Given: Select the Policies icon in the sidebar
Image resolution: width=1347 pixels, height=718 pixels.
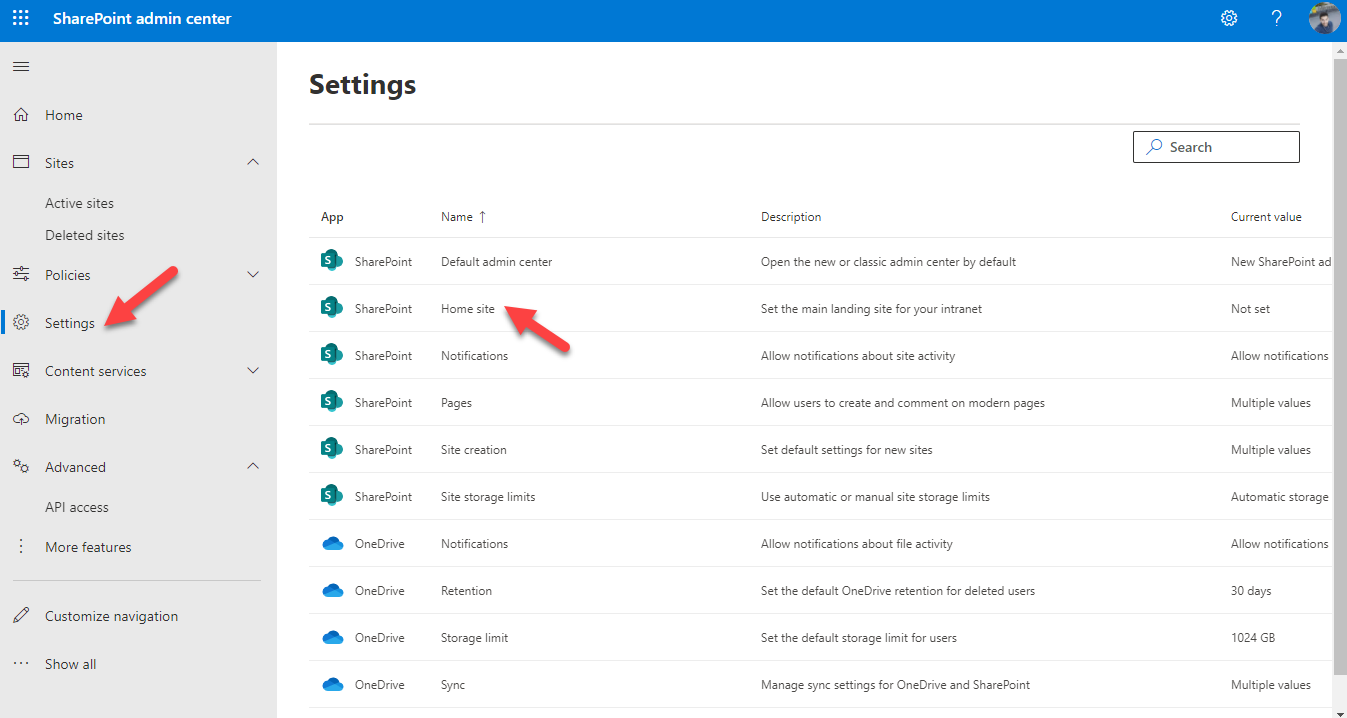Looking at the screenshot, I should 19,274.
